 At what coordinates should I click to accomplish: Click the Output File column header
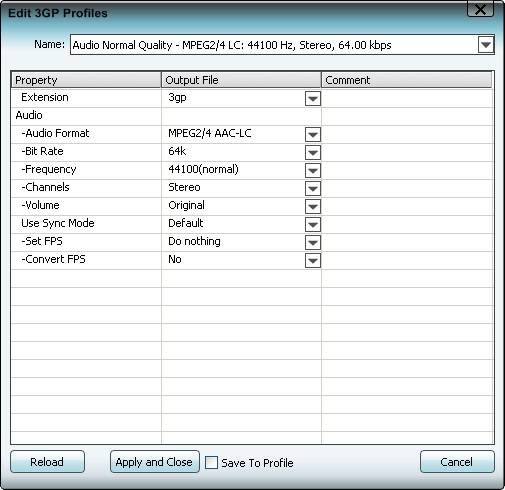click(x=241, y=80)
